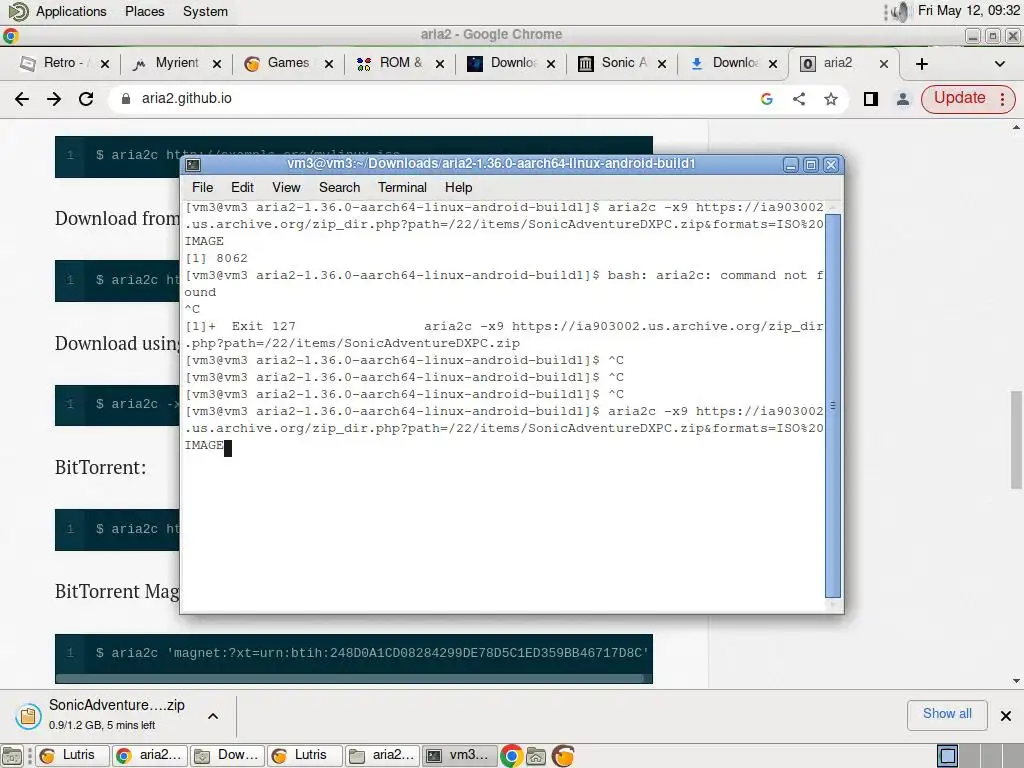1024x768 pixels.
Task: Close the Games tab
Action: click(x=328, y=63)
